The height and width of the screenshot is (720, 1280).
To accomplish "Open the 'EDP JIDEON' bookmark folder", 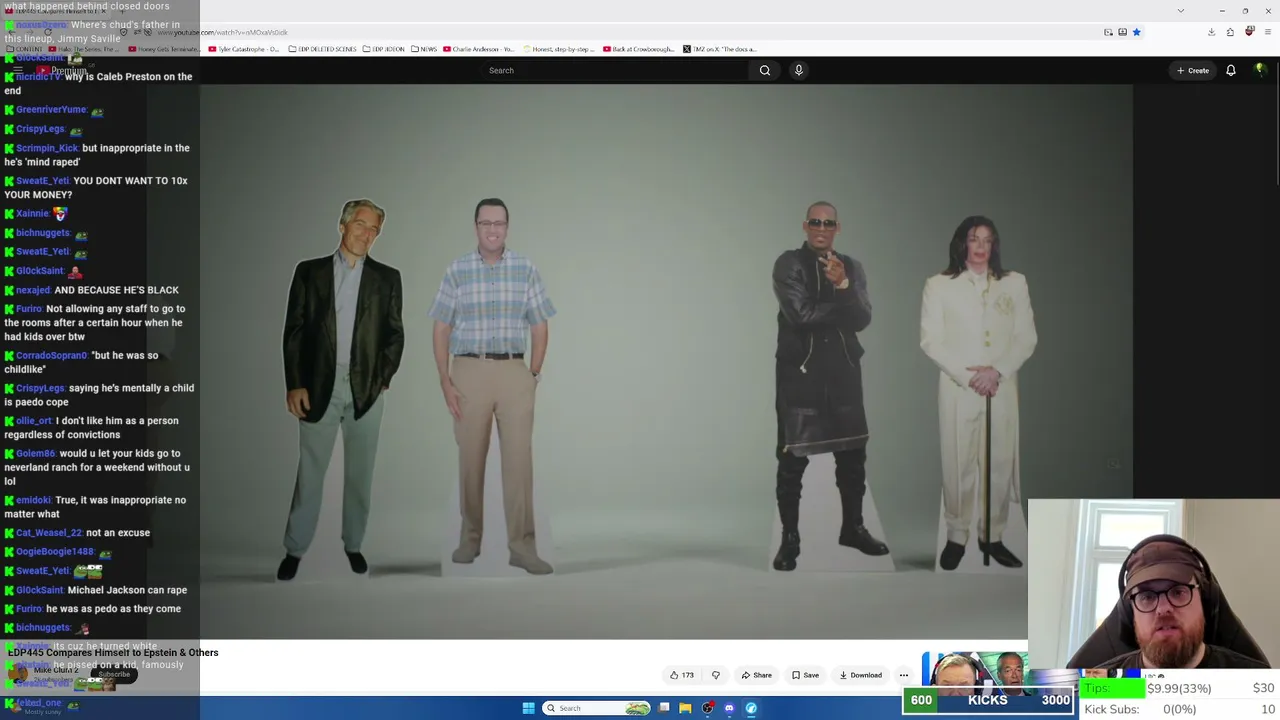I will (384, 49).
